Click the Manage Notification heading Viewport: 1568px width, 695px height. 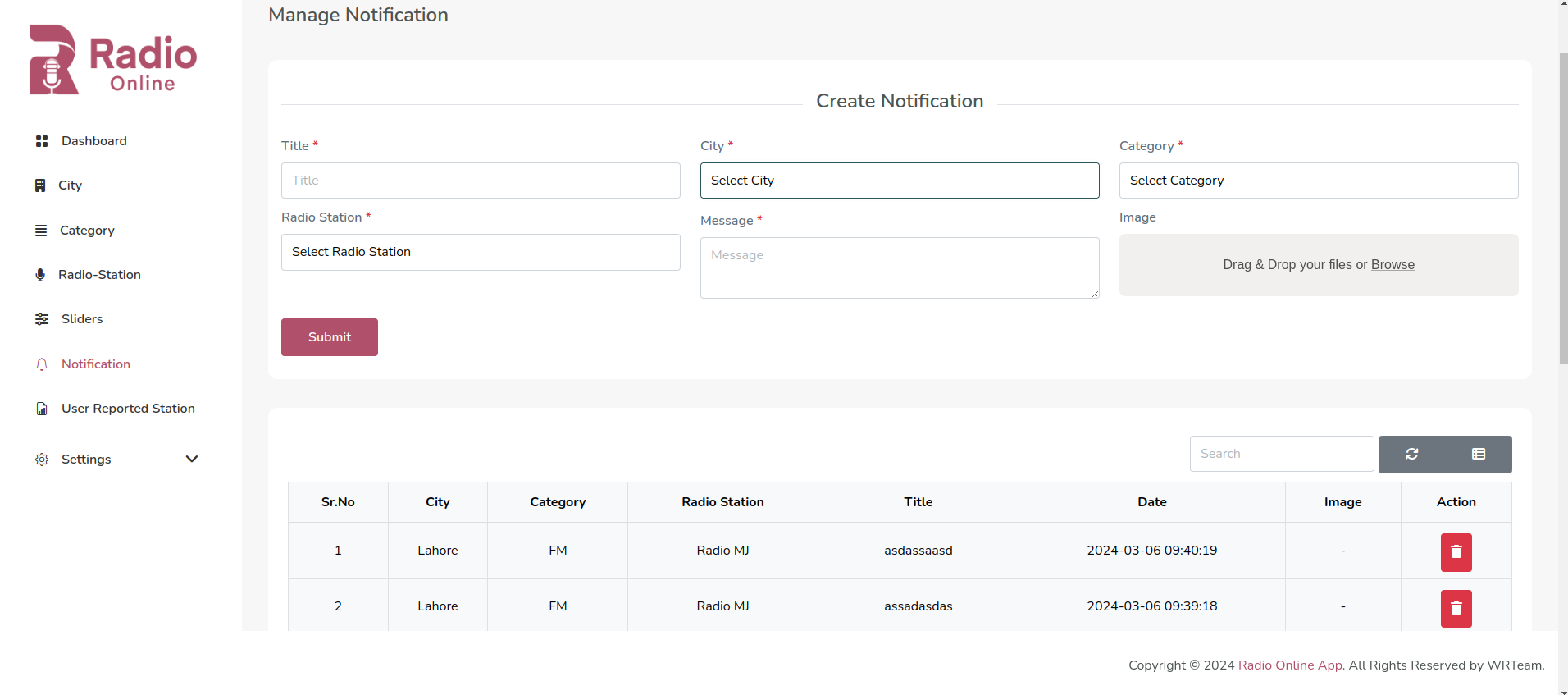click(358, 15)
